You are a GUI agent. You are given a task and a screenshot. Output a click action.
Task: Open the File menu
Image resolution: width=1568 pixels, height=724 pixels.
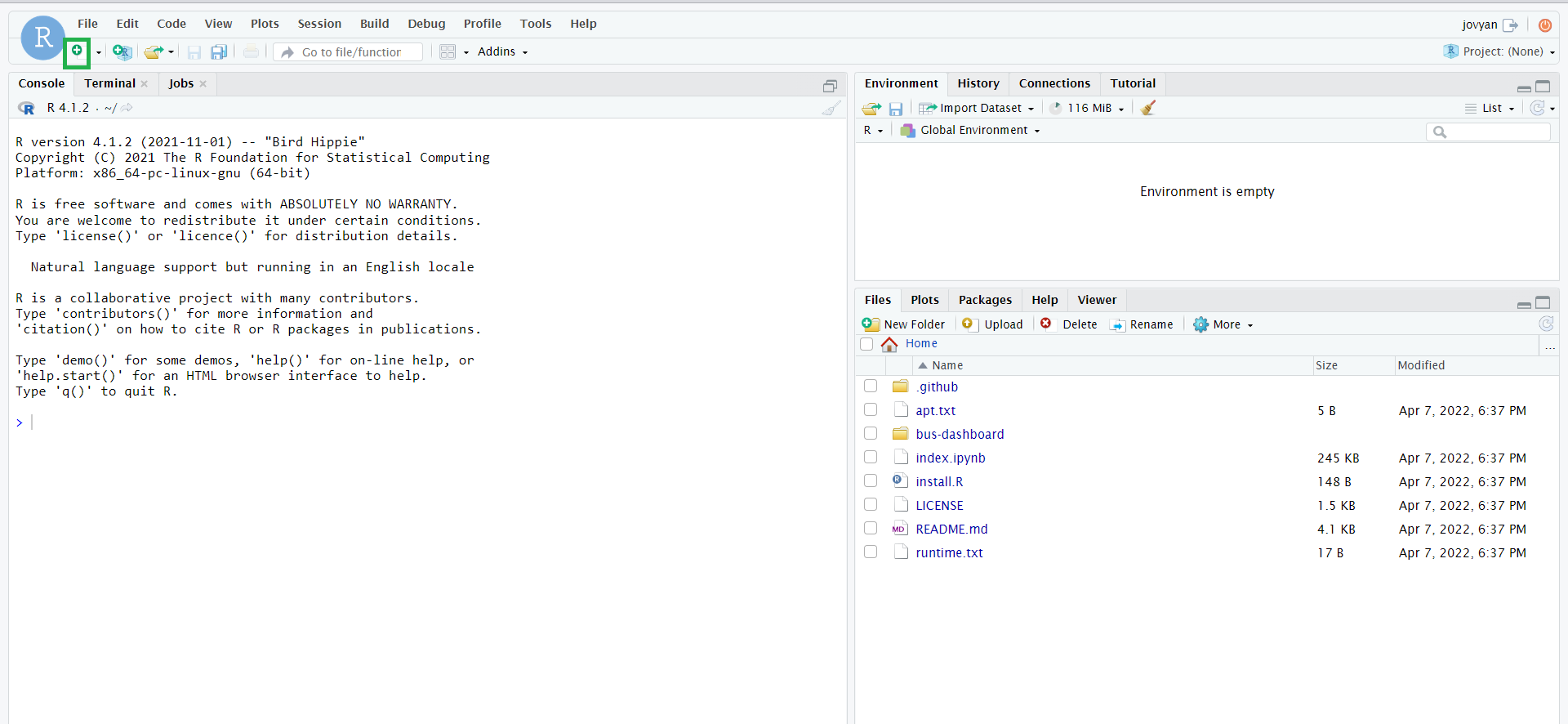[87, 24]
